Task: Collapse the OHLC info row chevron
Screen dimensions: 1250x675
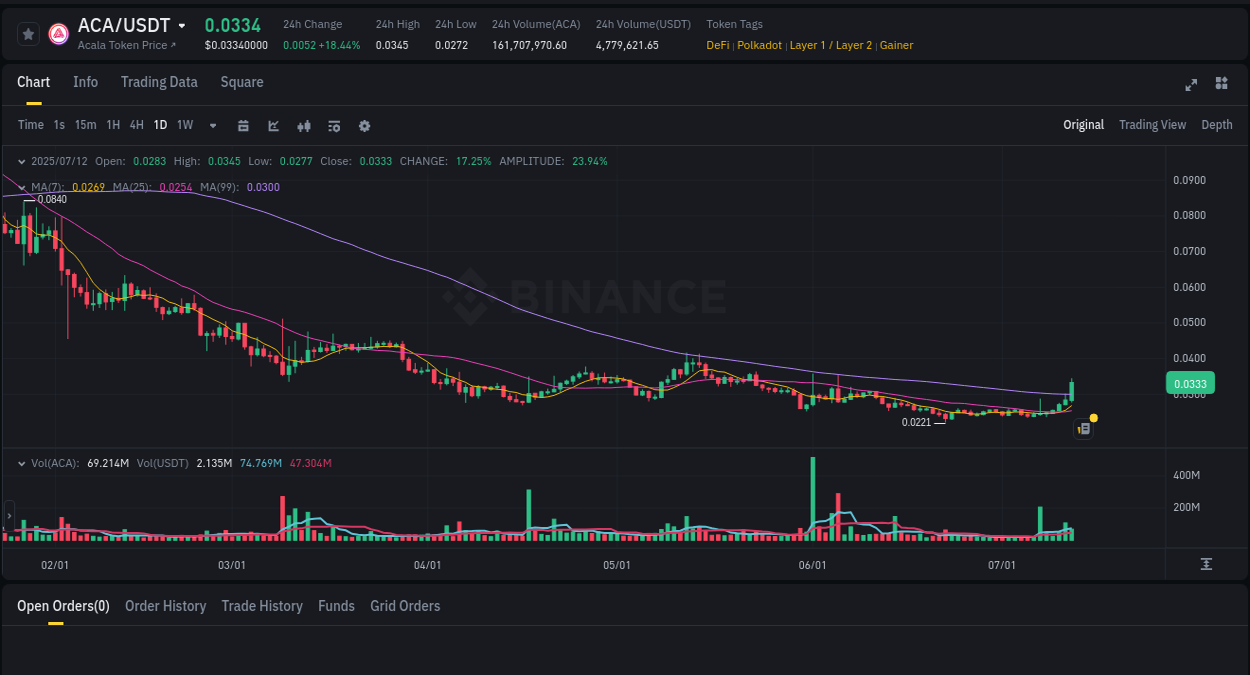Action: pyautogui.click(x=21, y=160)
